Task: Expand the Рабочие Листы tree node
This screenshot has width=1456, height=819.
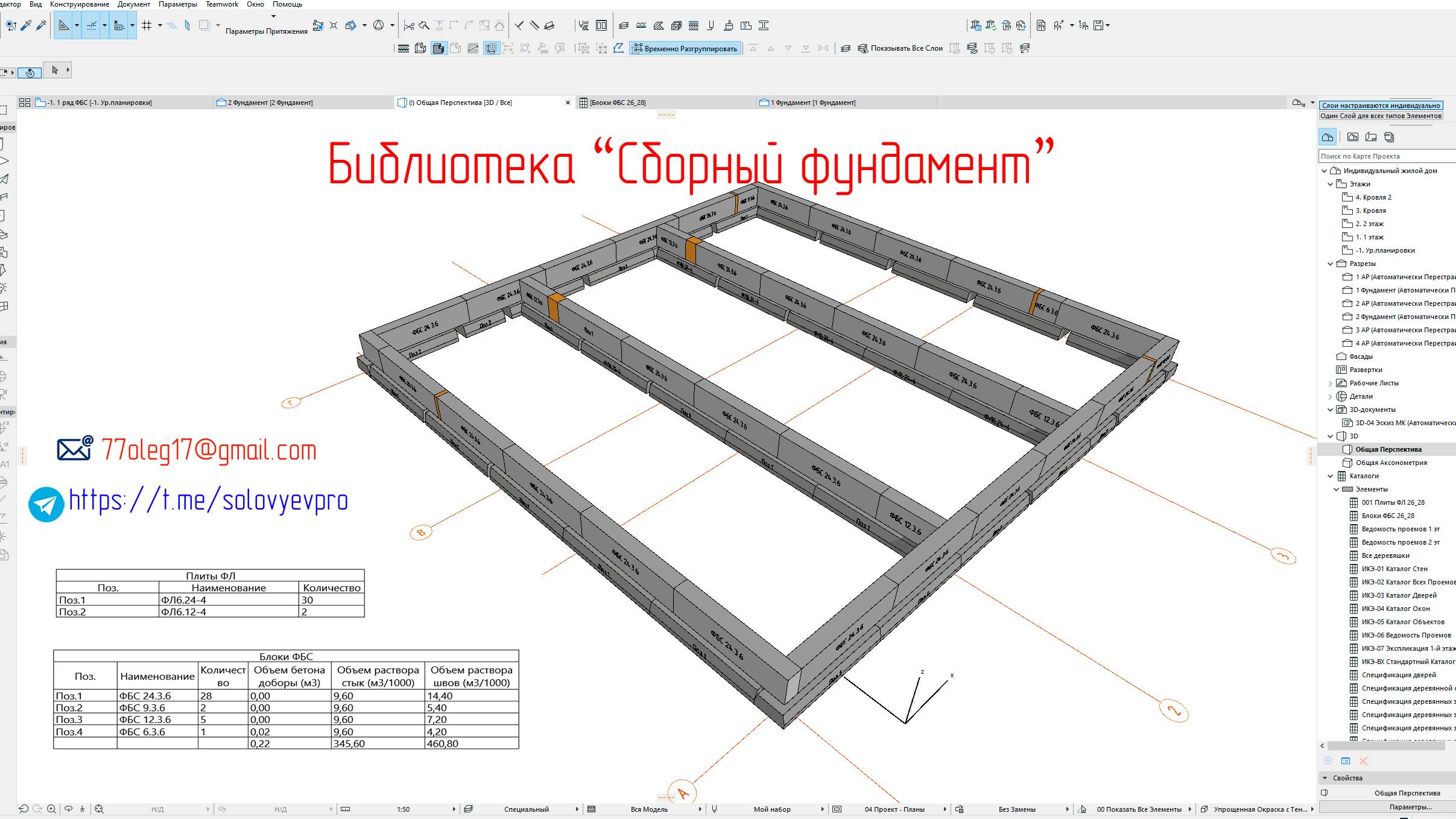Action: [x=1331, y=383]
